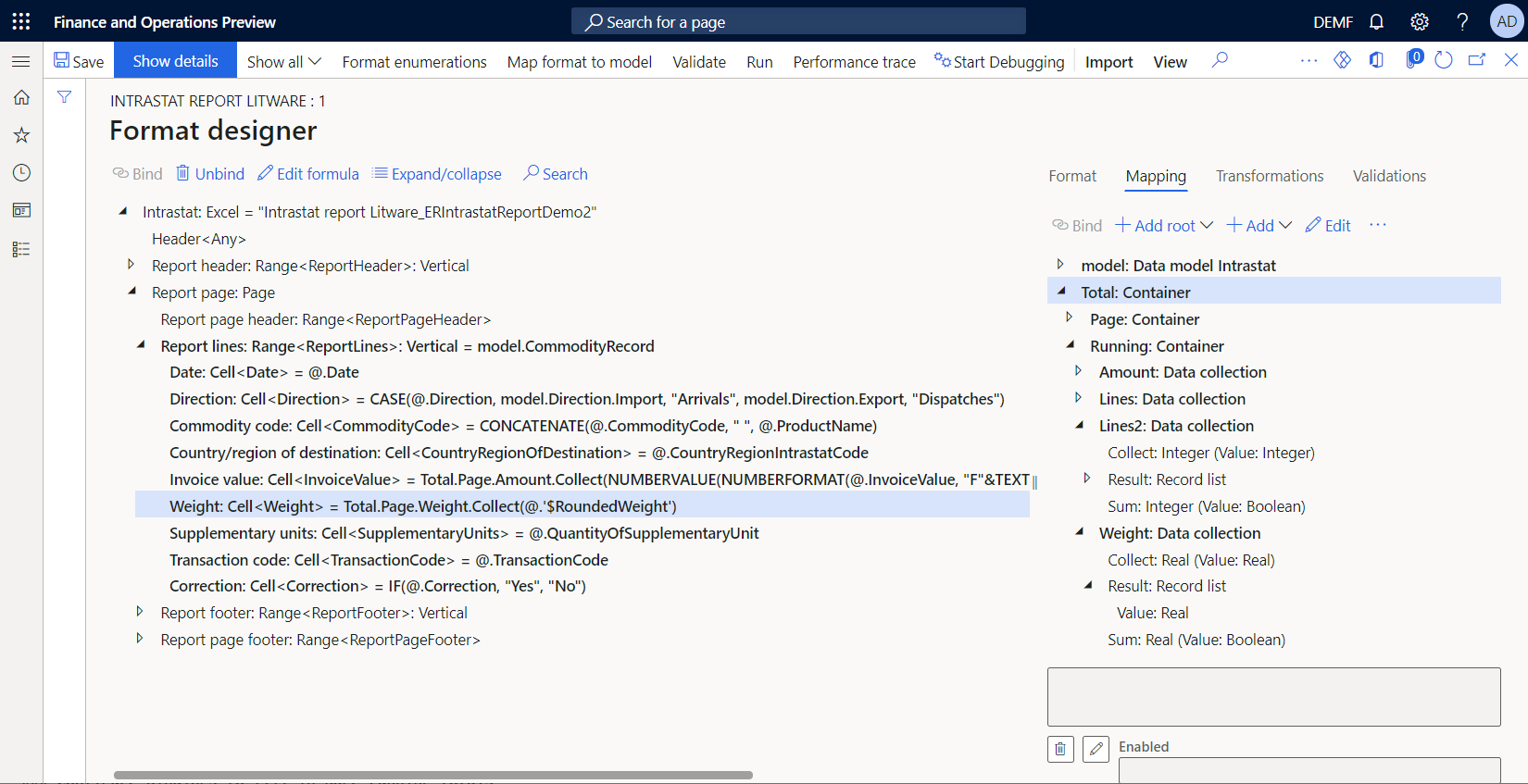
Task: Expand the Page Container node
Action: 1070,317
